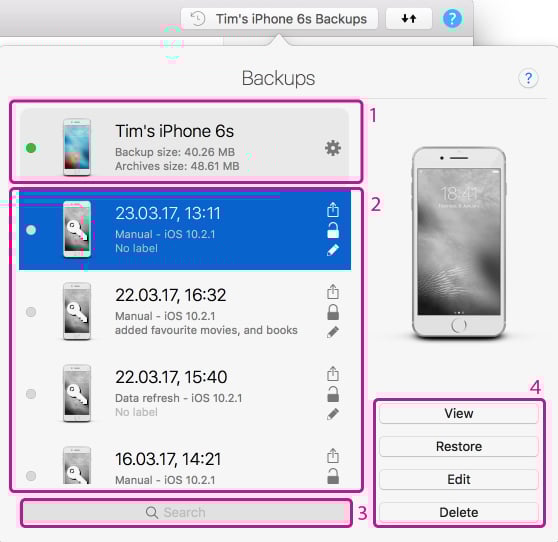Toggle the lock on 22.03.17, 16:32 backup
Screen dimensions: 558x542
pyautogui.click(x=333, y=312)
